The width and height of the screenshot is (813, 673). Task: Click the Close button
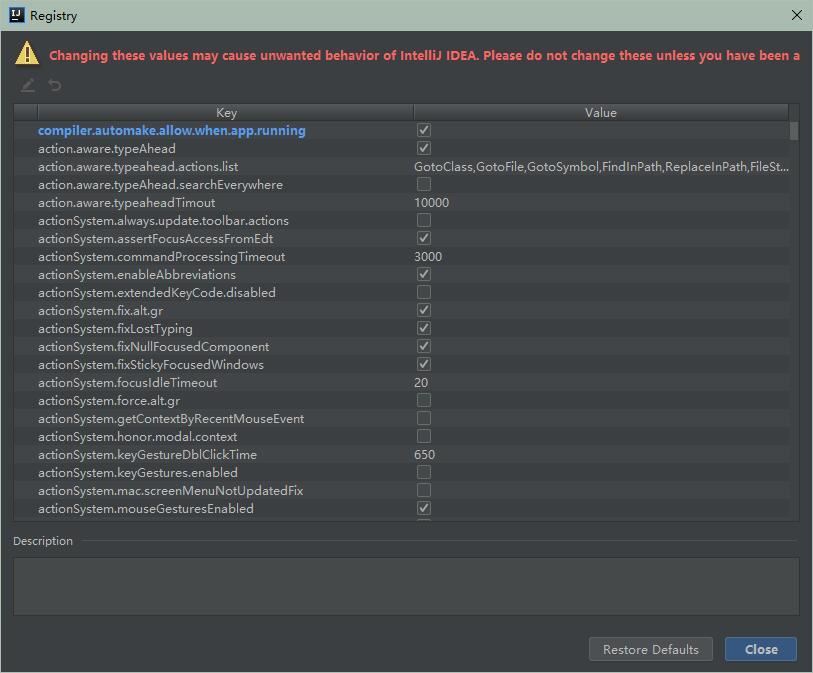click(x=760, y=649)
